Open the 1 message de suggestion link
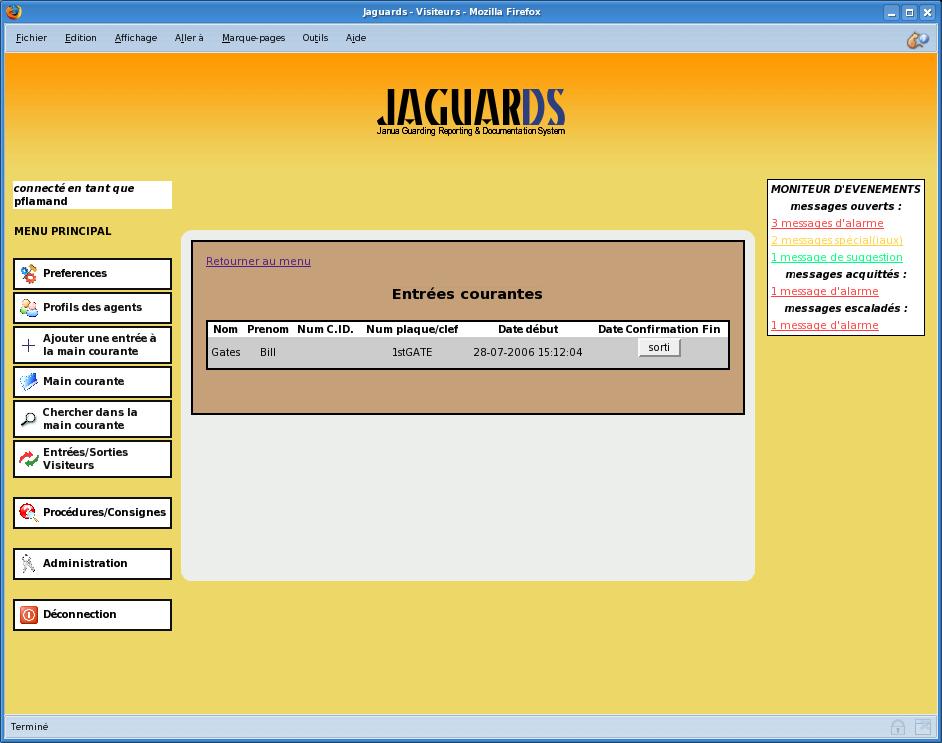The image size is (942, 743). point(837,257)
